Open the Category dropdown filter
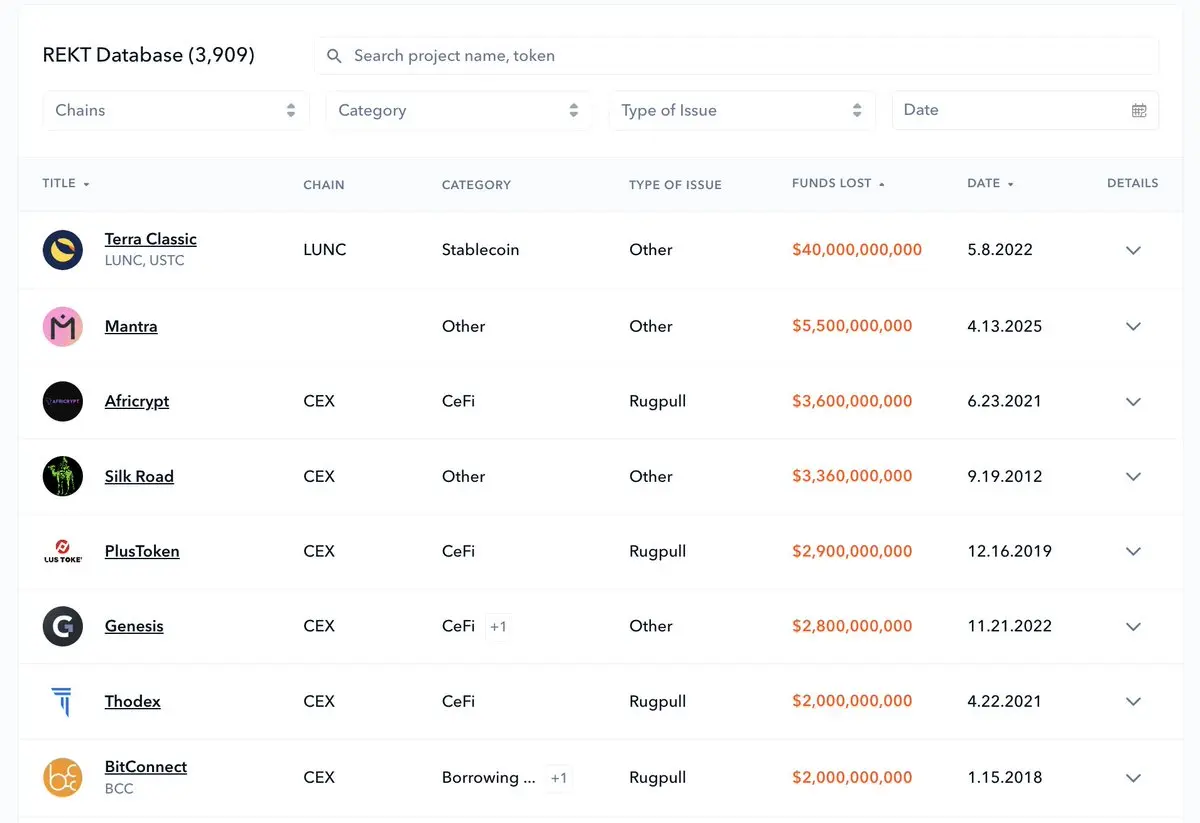This screenshot has width=1200, height=823. pos(459,110)
